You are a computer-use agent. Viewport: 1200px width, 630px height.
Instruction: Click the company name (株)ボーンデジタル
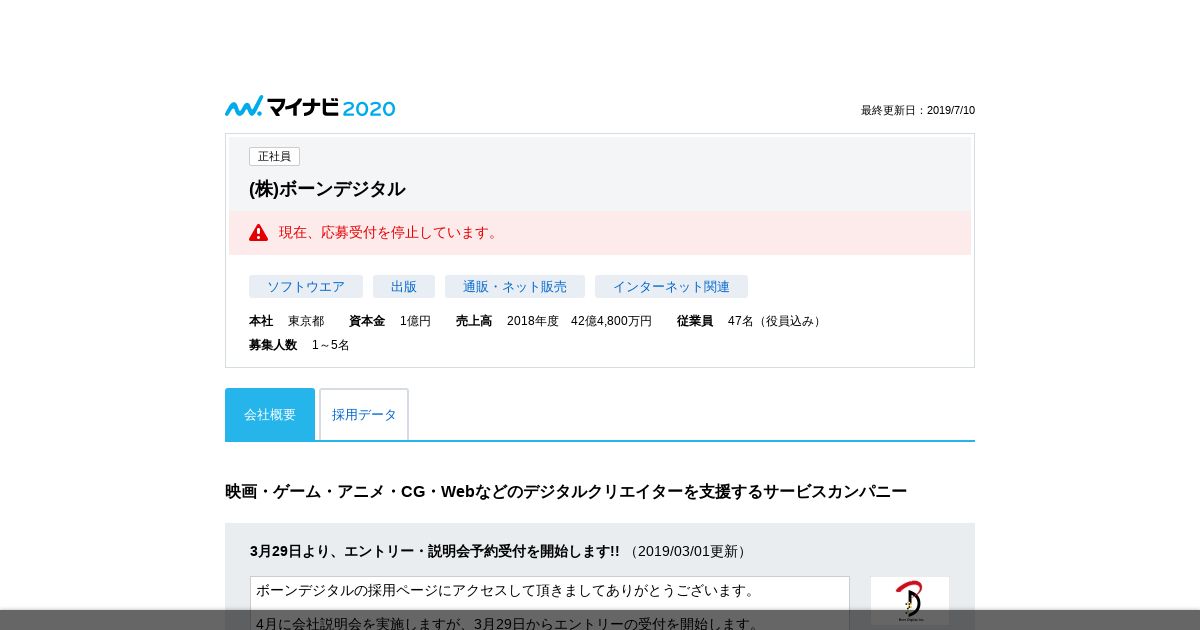click(x=327, y=189)
